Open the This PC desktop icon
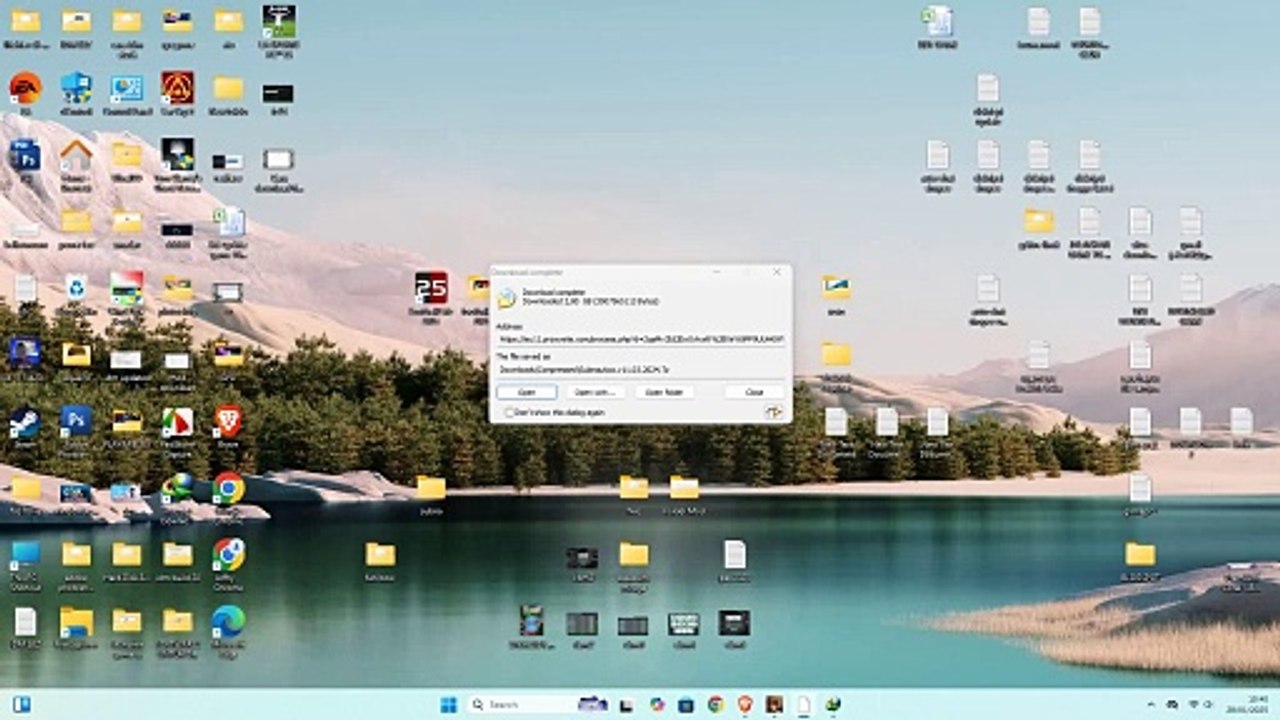The width and height of the screenshot is (1280, 720). 25,554
